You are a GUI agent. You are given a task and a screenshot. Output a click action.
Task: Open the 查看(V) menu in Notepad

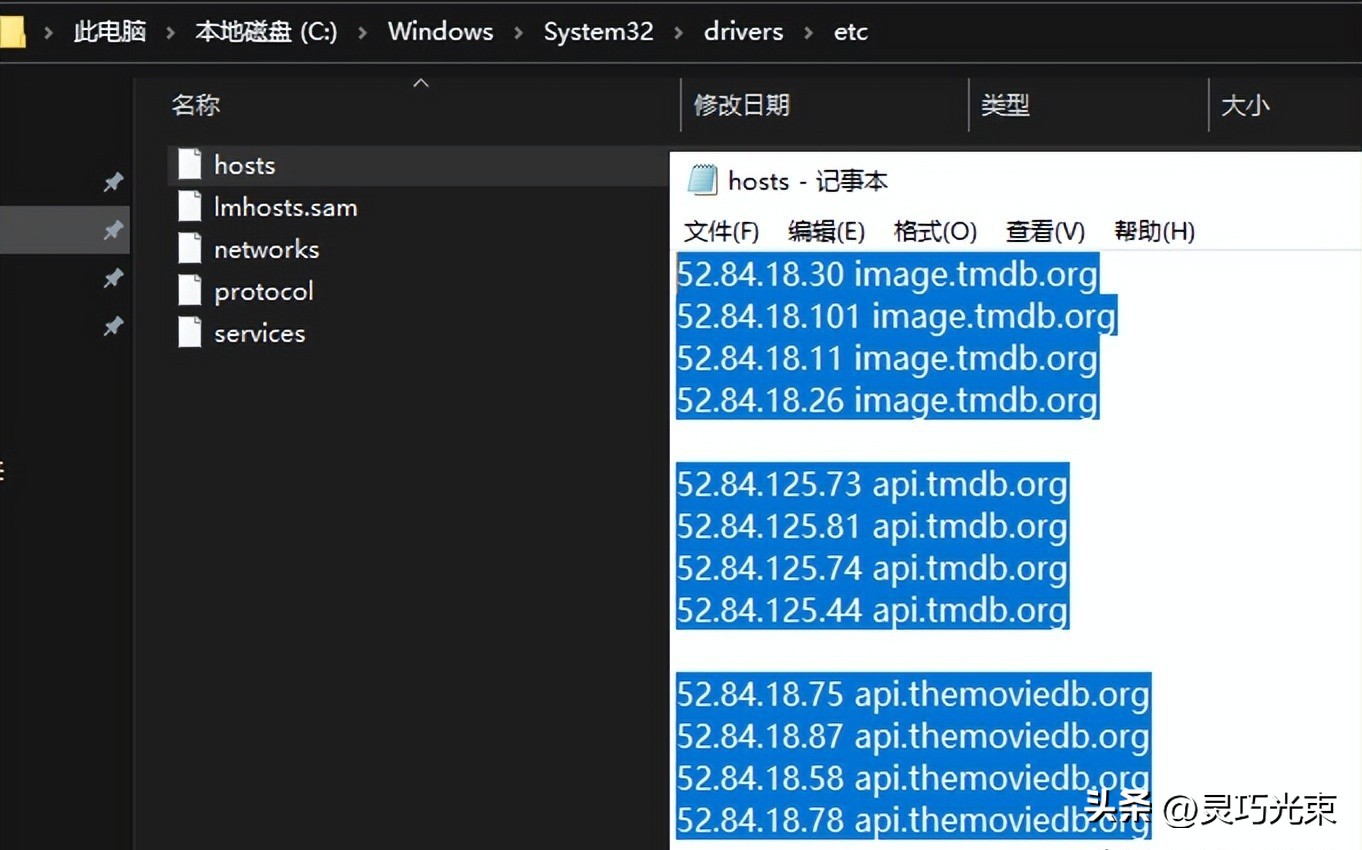[x=1045, y=232]
